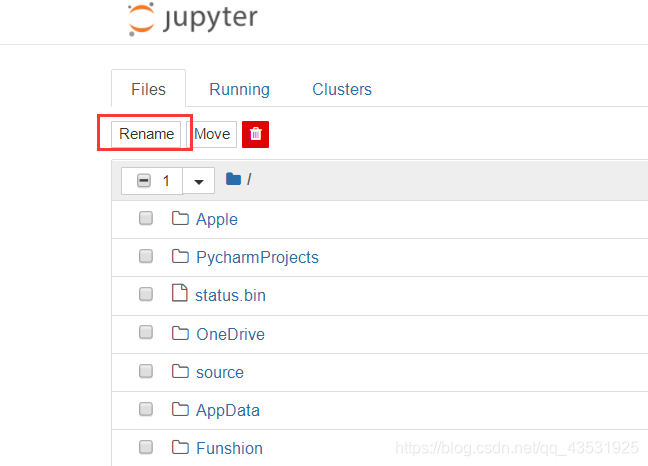This screenshot has height=466, width=648.
Task: Click the Move button
Action: pyautogui.click(x=212, y=134)
